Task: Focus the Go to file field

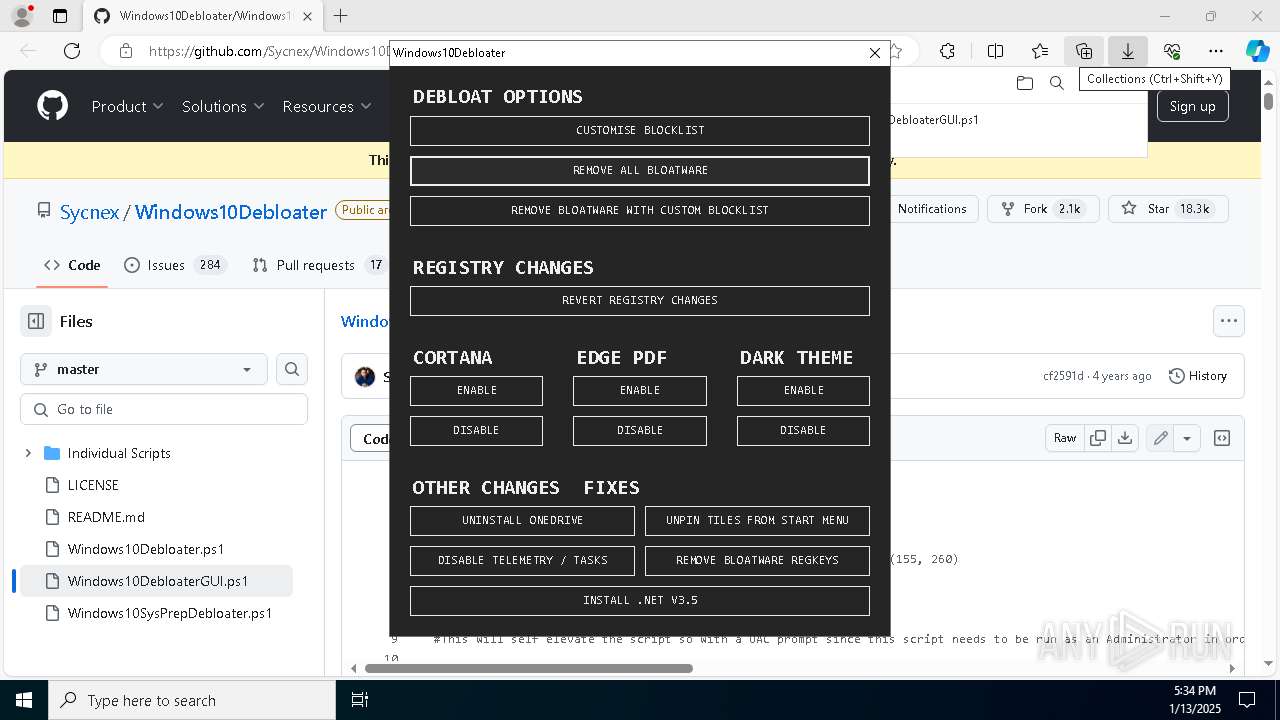Action: [x=164, y=409]
